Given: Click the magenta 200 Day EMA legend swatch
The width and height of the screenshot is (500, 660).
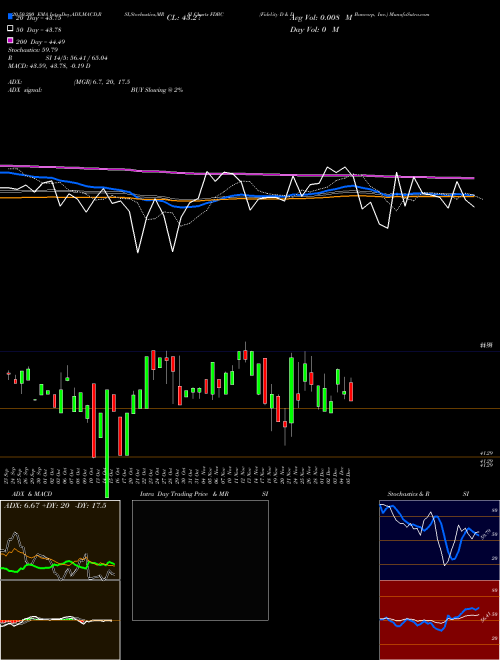Looking at the screenshot, I should 10,40.
